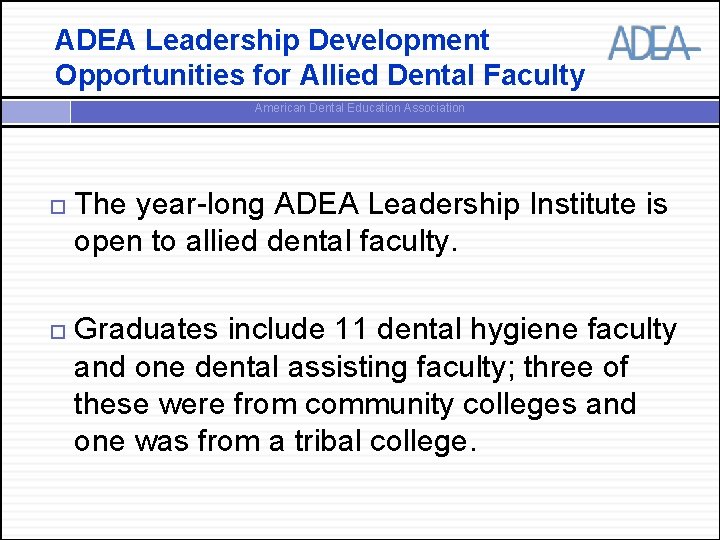Select 'American Dental Education Association' subtitle text
This screenshot has width=720, height=540.
click(359, 108)
